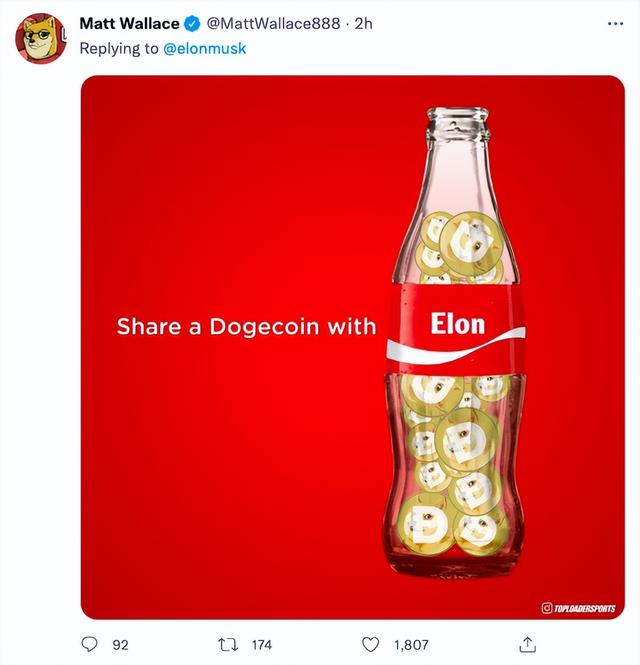Viewport: 640px width, 665px height.
Task: Click the TOPLOADERSPORTS watermark text
Action: coord(585,607)
